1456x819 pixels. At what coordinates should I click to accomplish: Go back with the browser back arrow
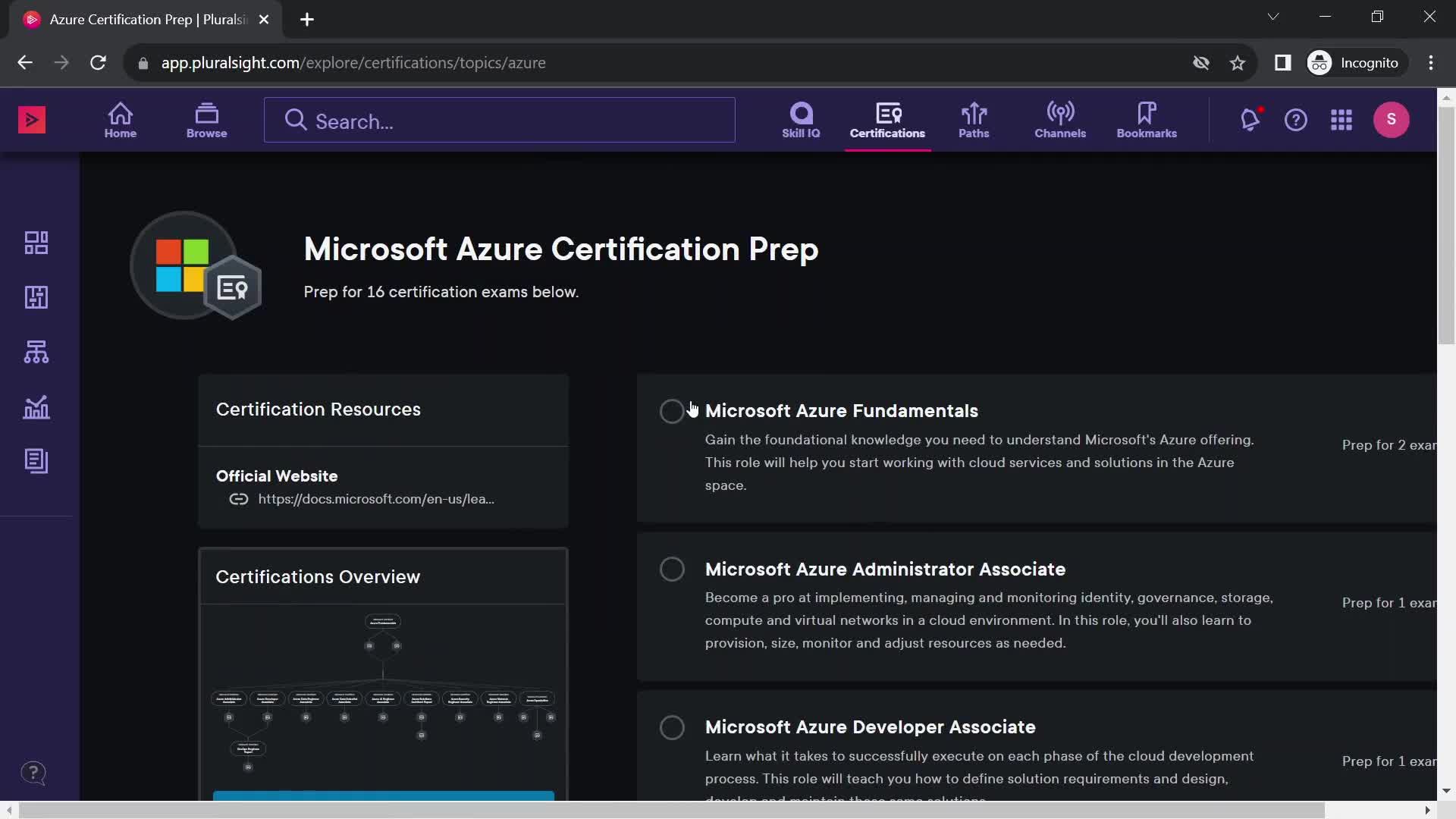25,63
